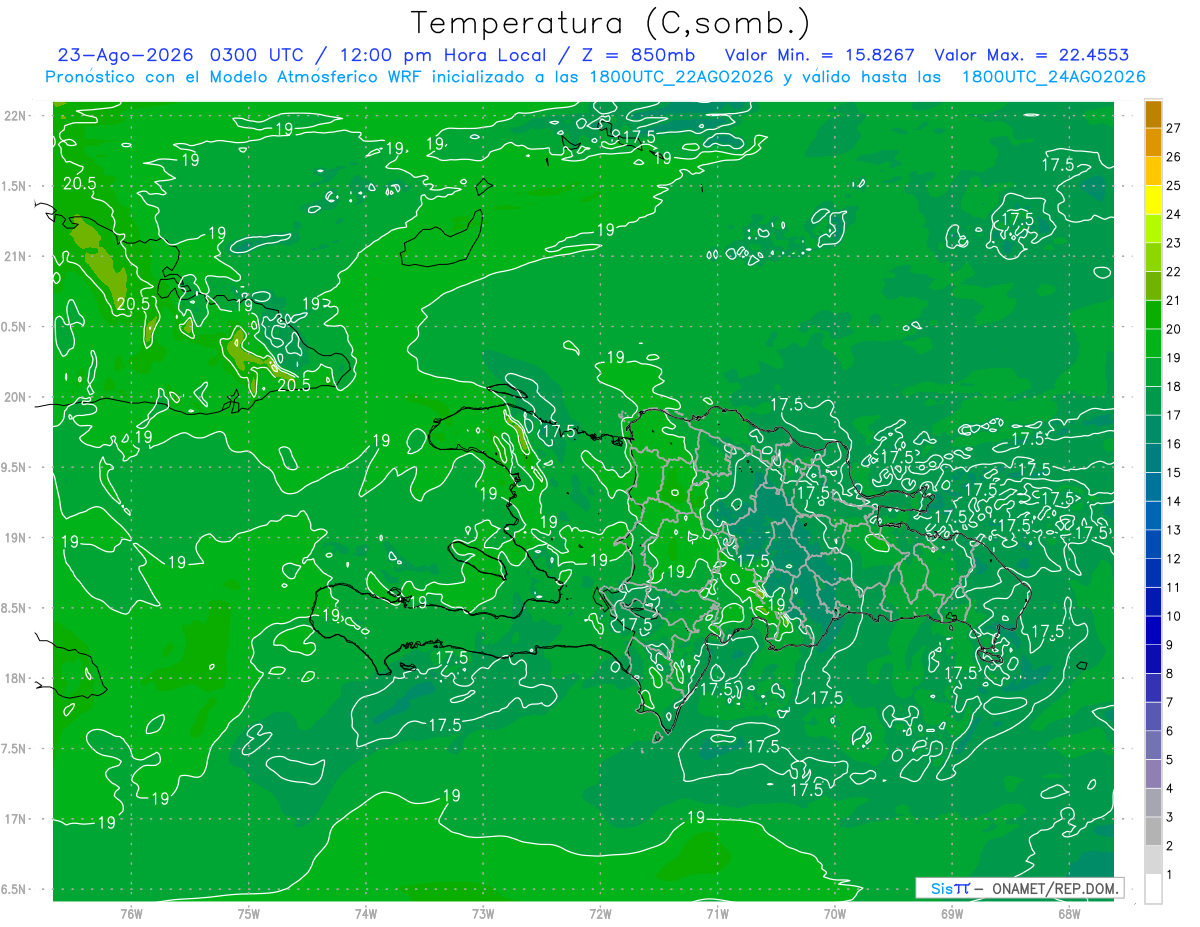Image resolution: width=1200 pixels, height=927 pixels.
Task: Select the "1800UTC_24AGO2026" valid-until time
Action: pos(1053,77)
